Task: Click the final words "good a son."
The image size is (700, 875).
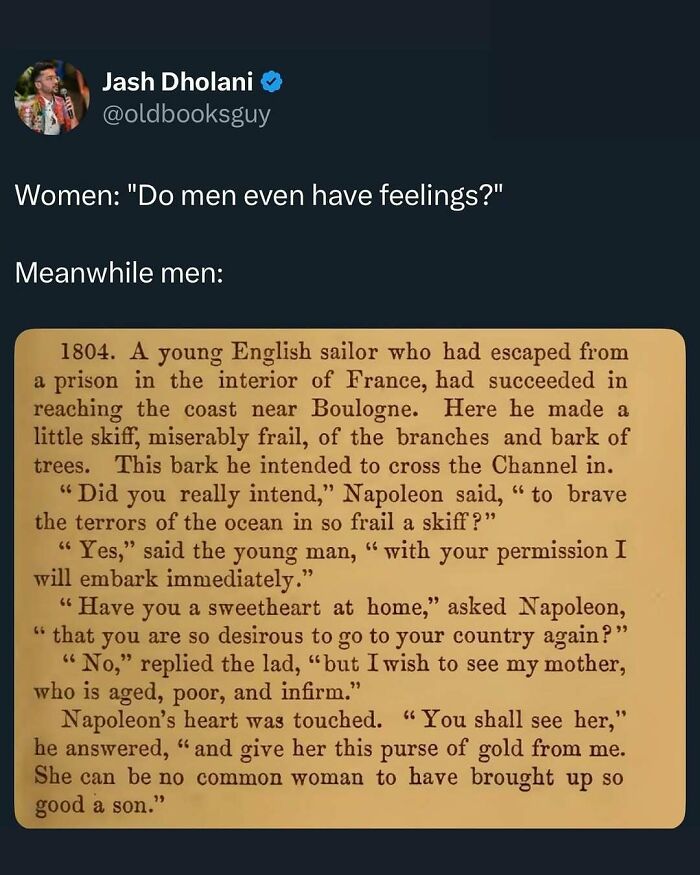Action: tap(95, 806)
